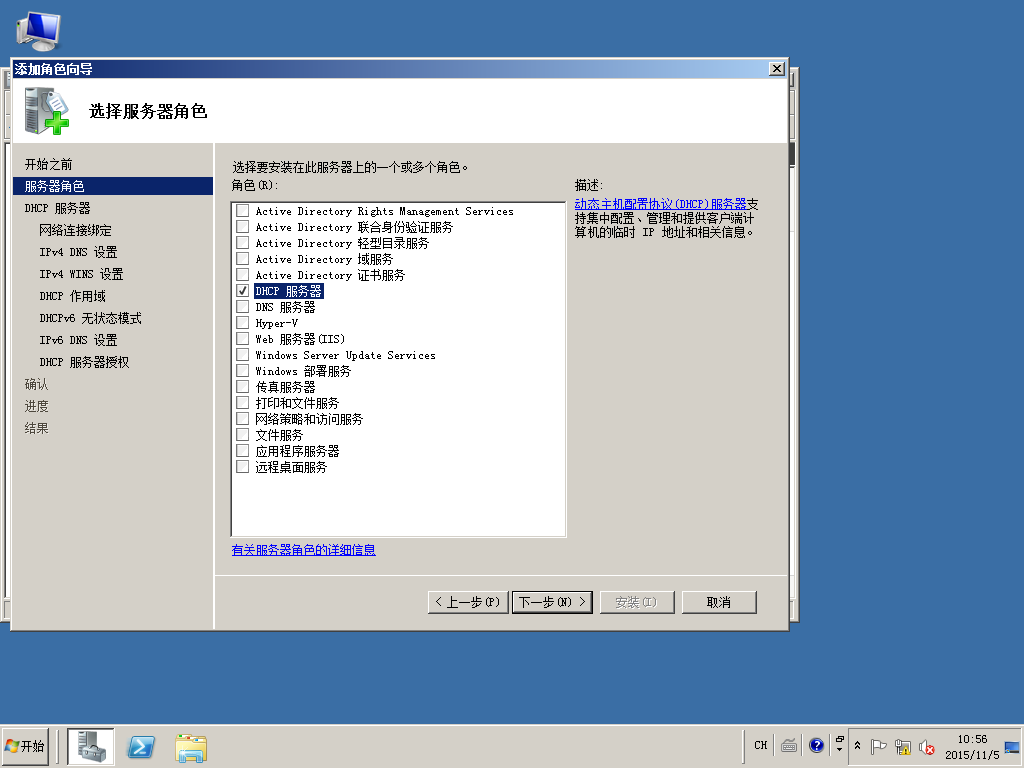This screenshot has width=1024, height=768.
Task: Select DHCP 服务器 step in sidebar
Action: pyautogui.click(x=57, y=208)
